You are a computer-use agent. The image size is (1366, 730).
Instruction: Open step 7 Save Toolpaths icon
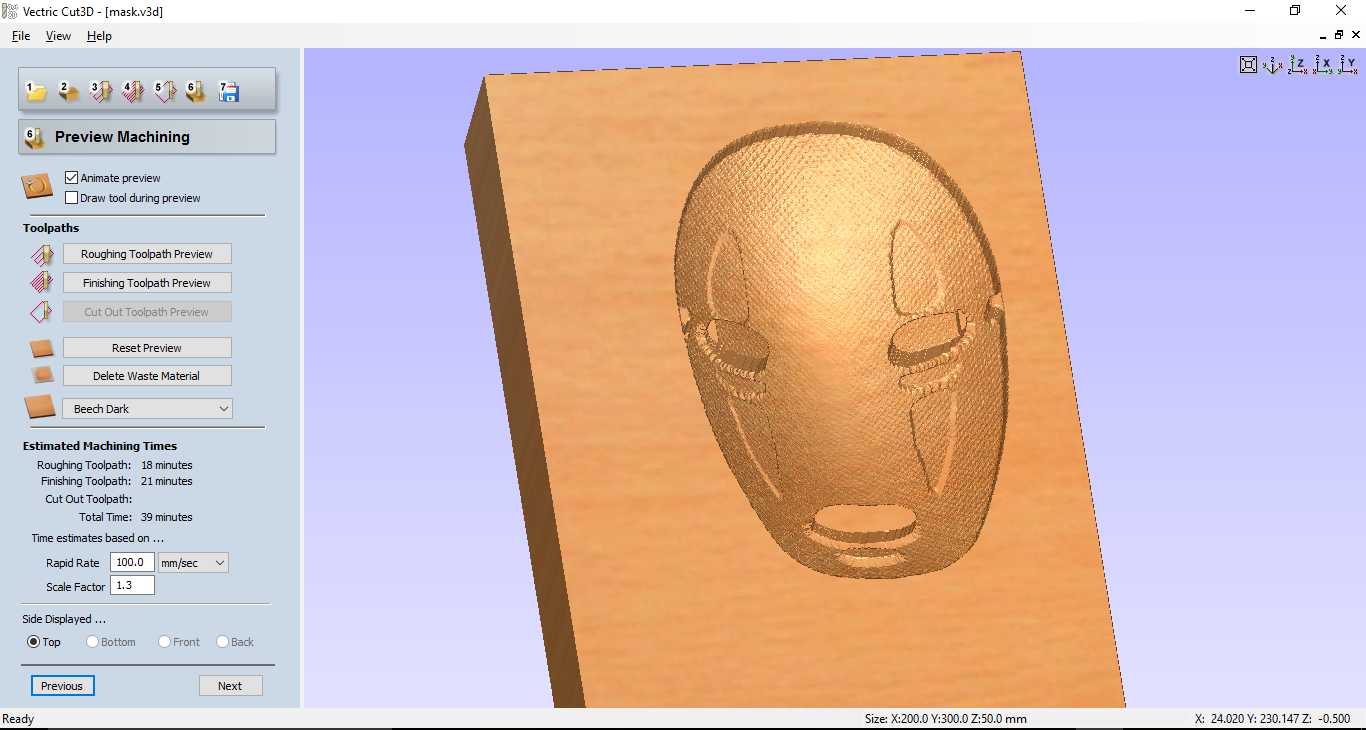point(228,90)
